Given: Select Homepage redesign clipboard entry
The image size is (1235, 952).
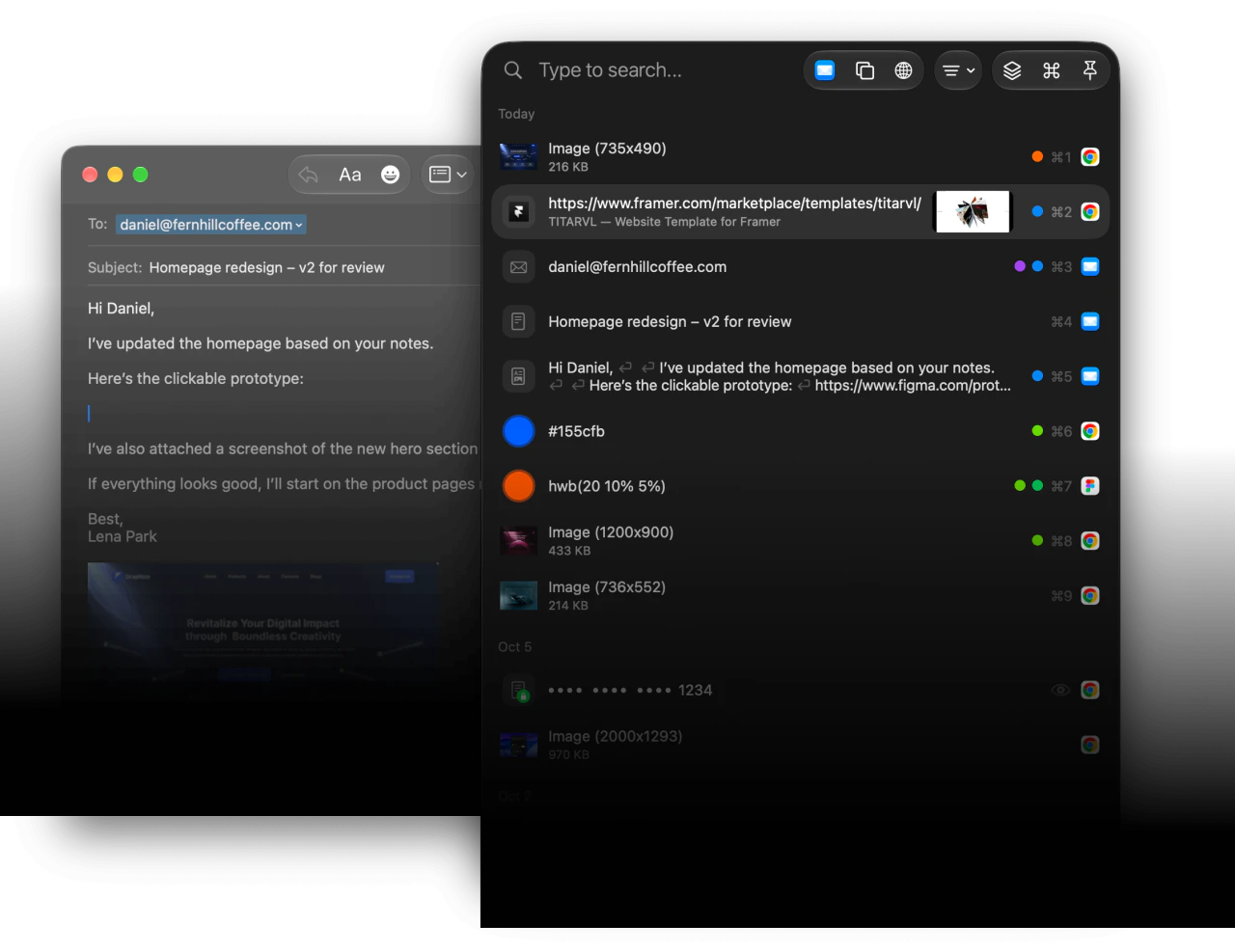Looking at the screenshot, I should point(801,321).
